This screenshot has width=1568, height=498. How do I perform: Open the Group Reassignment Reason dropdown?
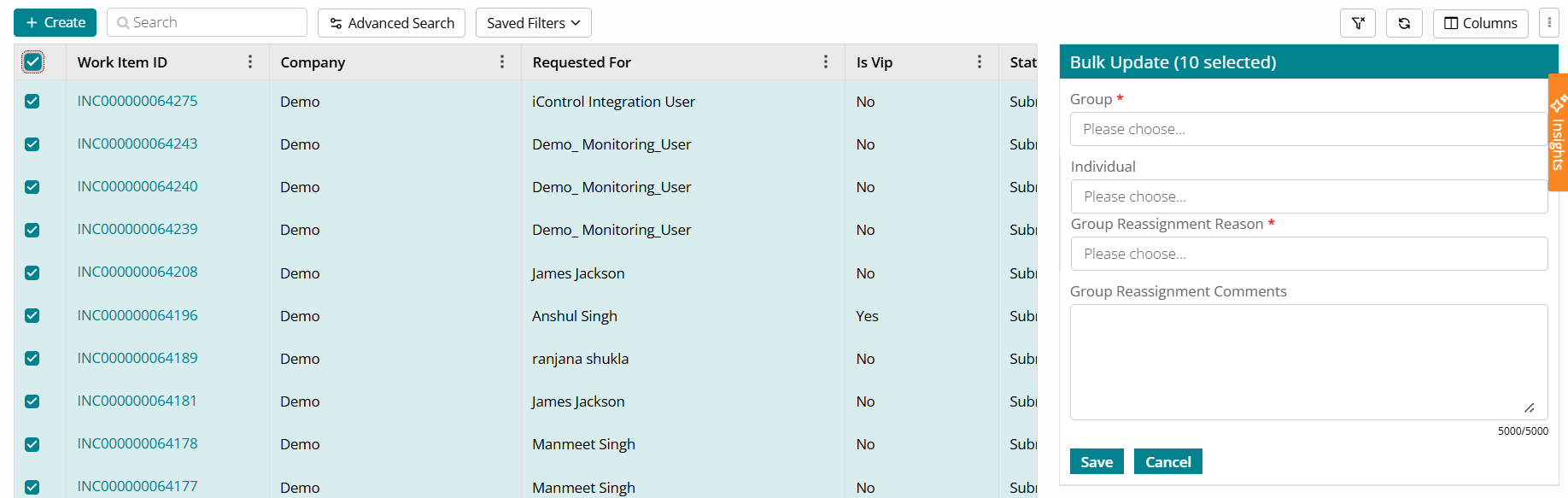[x=1308, y=254]
